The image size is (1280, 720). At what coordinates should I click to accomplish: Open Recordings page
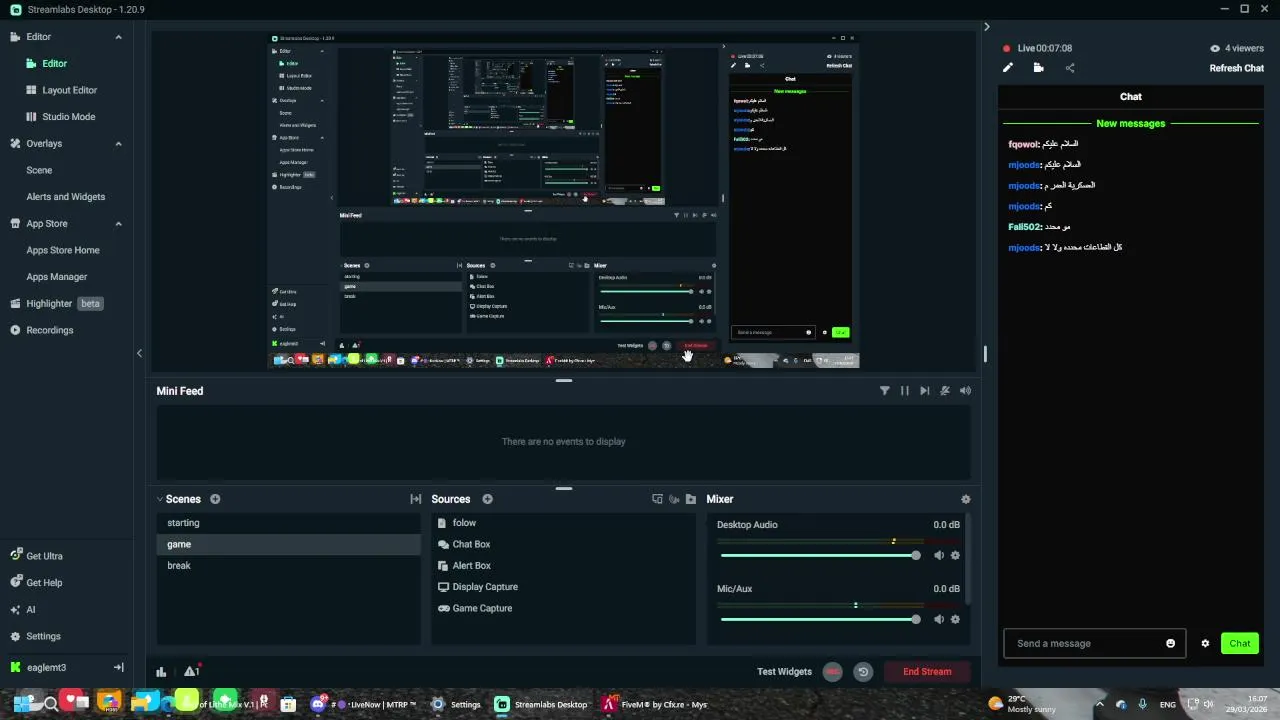(x=49, y=330)
